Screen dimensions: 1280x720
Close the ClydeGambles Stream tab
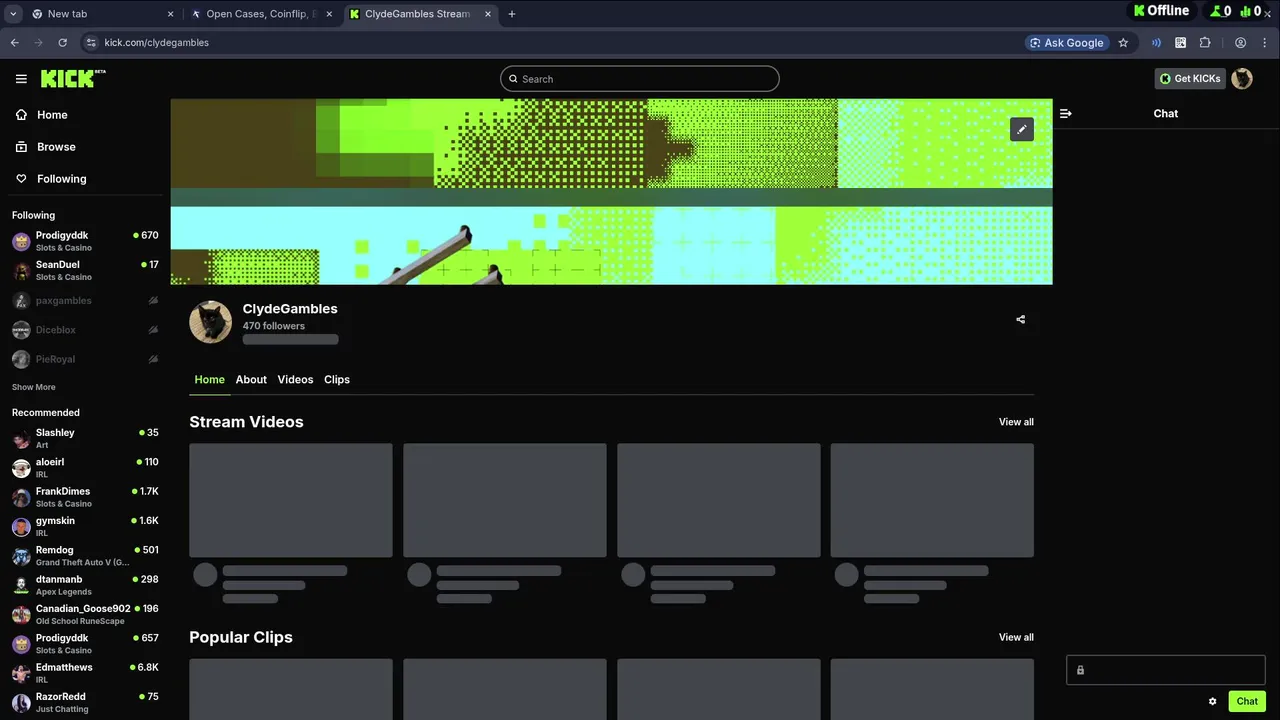488,14
